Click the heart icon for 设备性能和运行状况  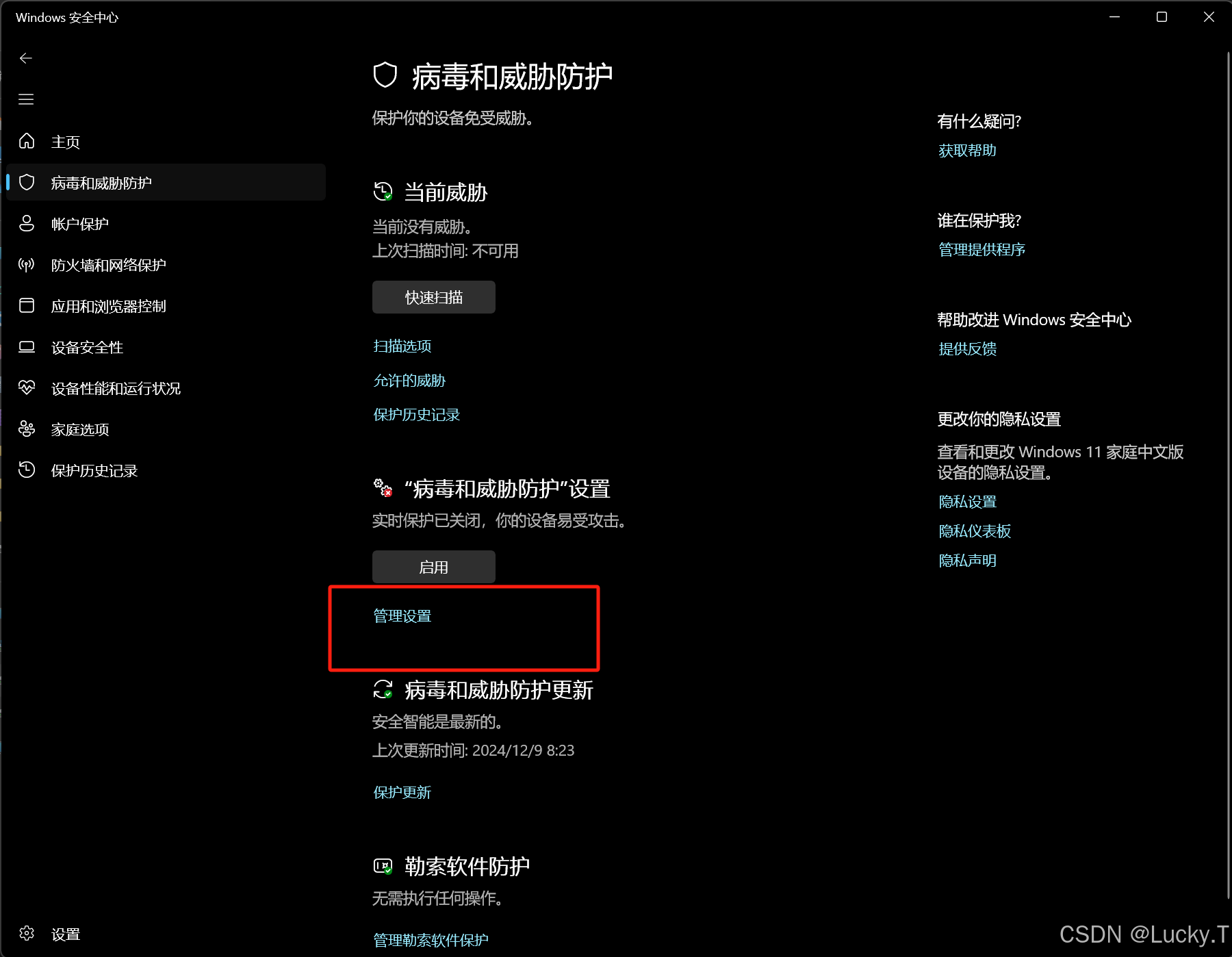(27, 387)
